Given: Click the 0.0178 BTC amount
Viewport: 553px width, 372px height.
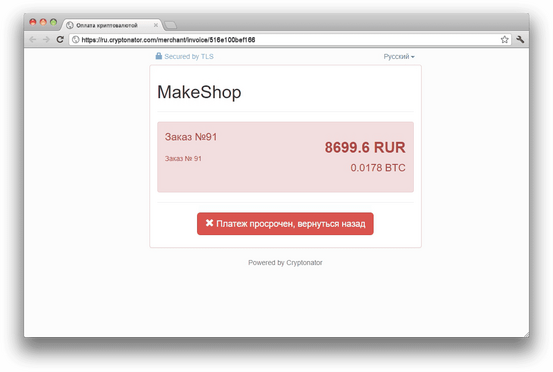Looking at the screenshot, I should [378, 168].
